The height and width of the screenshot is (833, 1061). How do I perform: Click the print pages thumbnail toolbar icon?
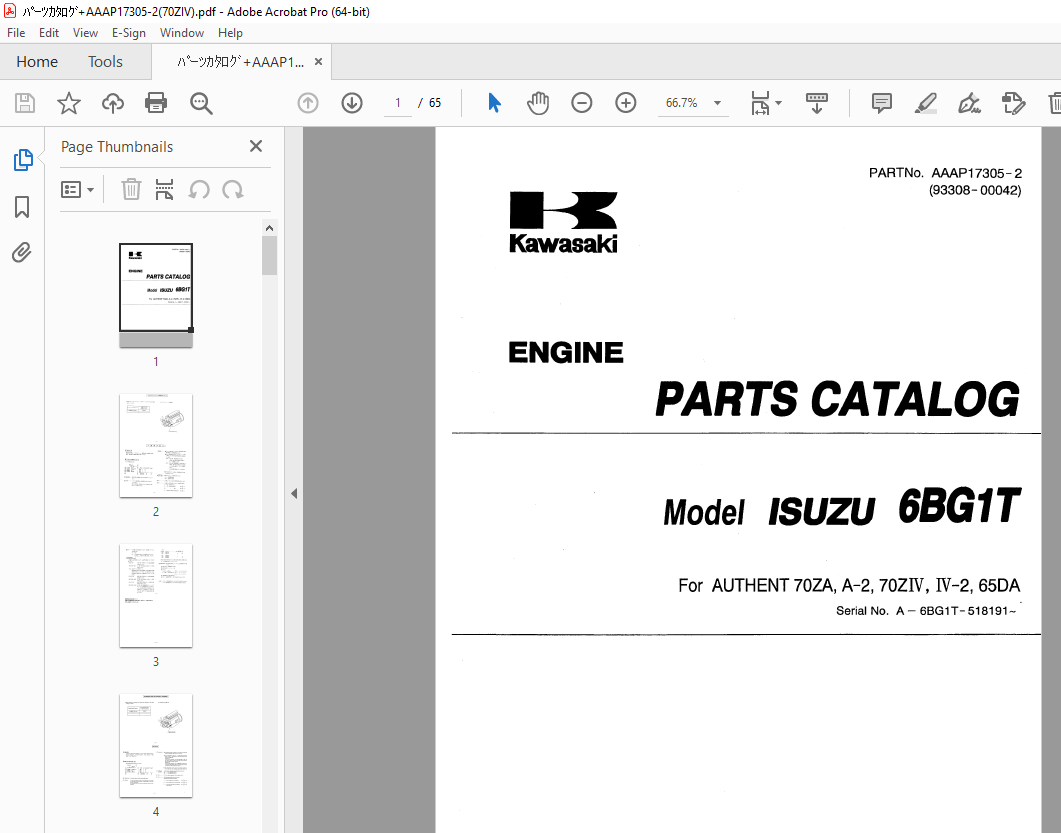164,190
